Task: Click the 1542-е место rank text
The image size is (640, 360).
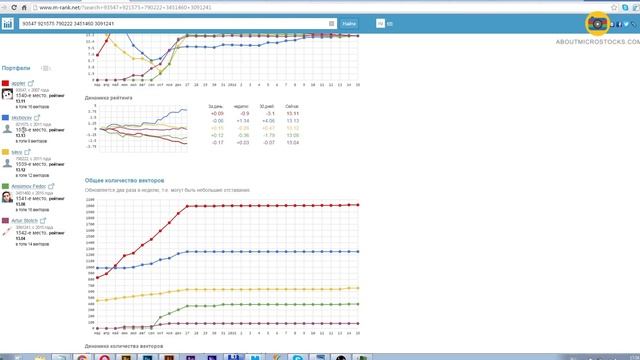Action: click(x=31, y=233)
